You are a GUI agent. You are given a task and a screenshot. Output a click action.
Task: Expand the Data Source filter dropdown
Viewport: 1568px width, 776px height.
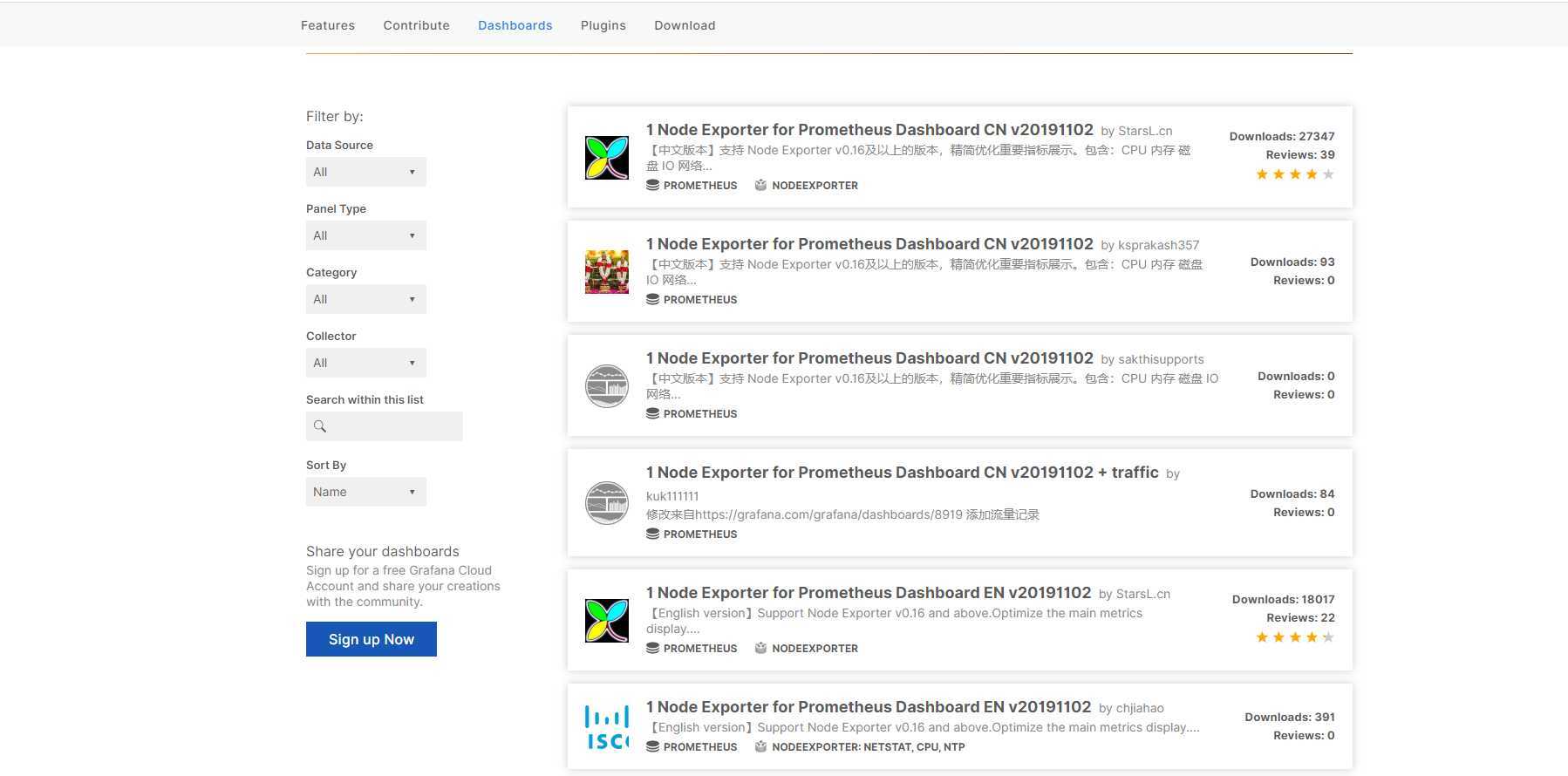click(365, 172)
